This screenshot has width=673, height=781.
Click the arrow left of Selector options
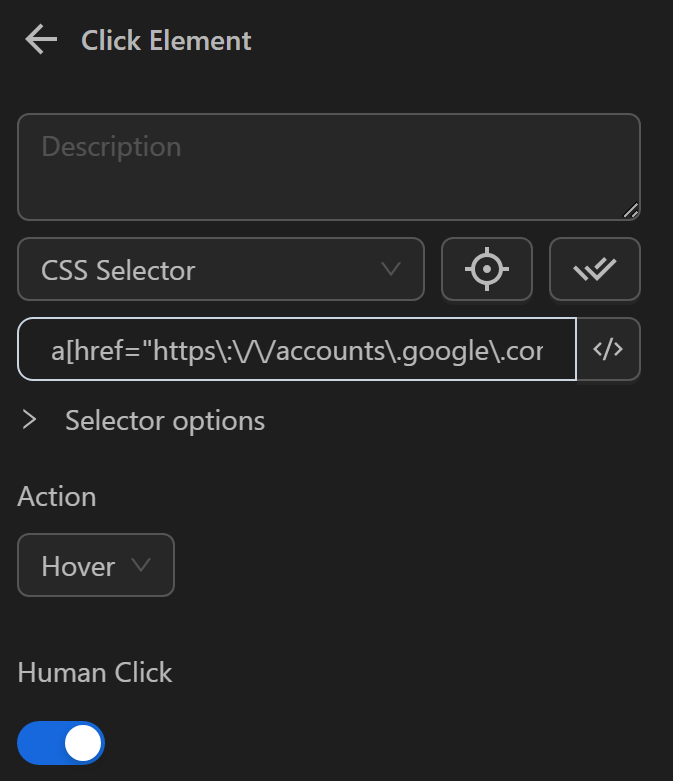30,420
